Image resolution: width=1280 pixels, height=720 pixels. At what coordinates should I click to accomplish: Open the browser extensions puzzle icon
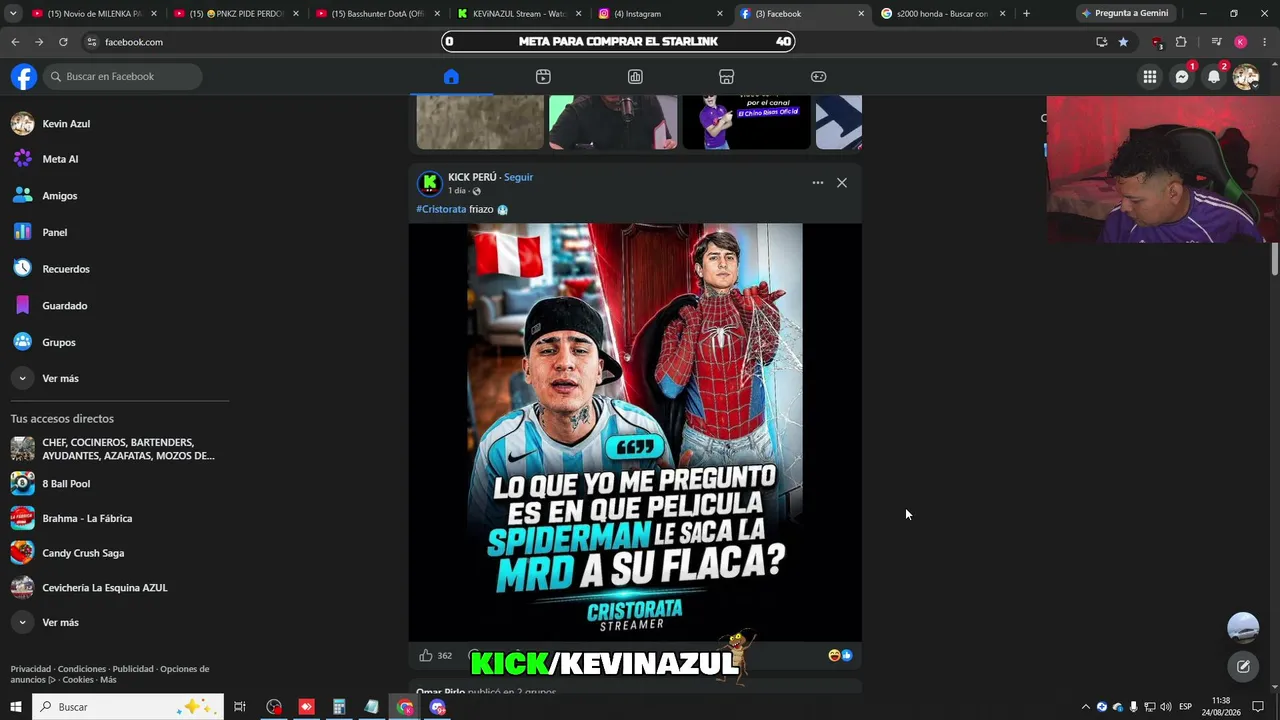[x=1181, y=42]
